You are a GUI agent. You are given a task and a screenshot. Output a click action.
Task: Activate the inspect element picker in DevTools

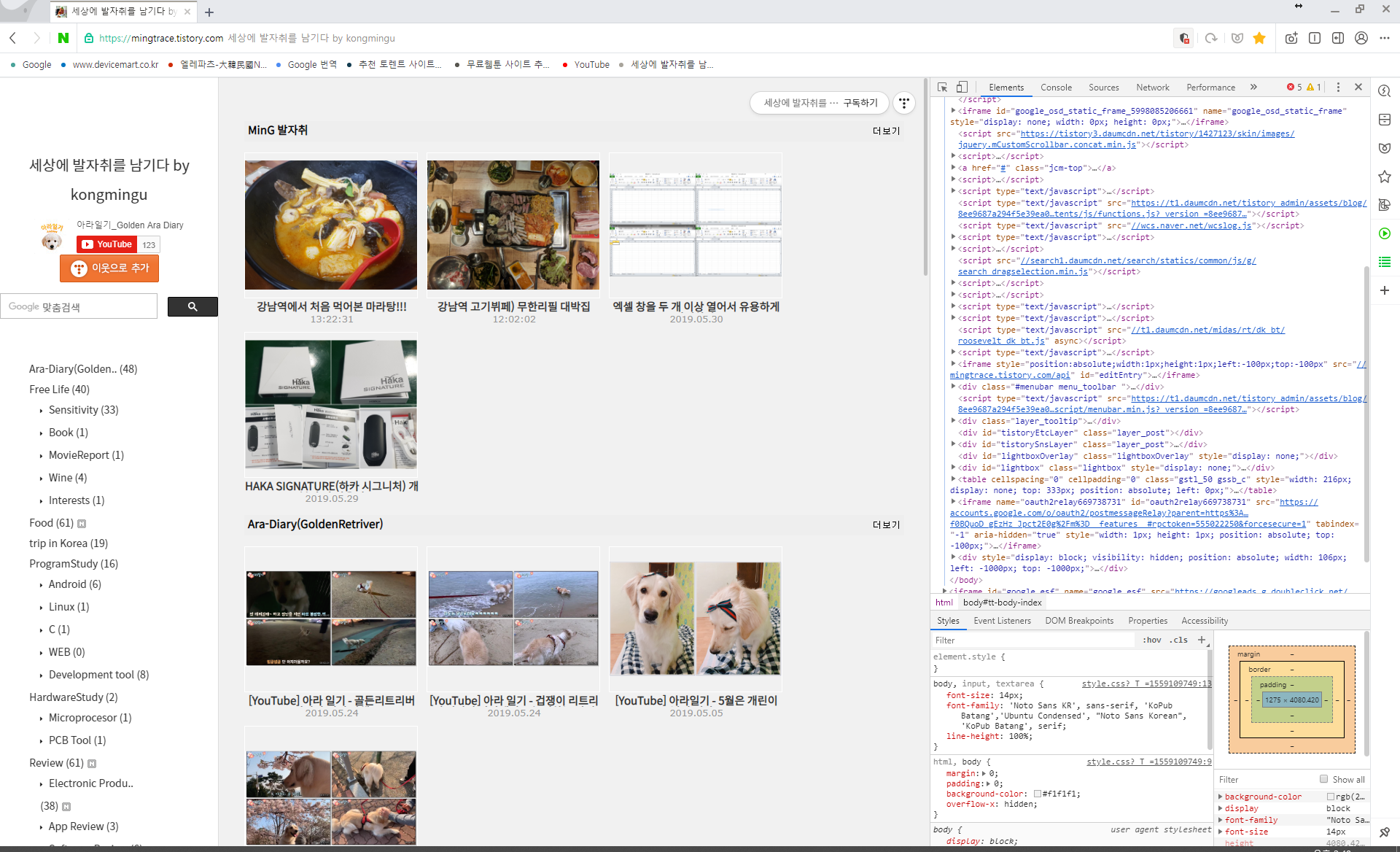(x=942, y=87)
